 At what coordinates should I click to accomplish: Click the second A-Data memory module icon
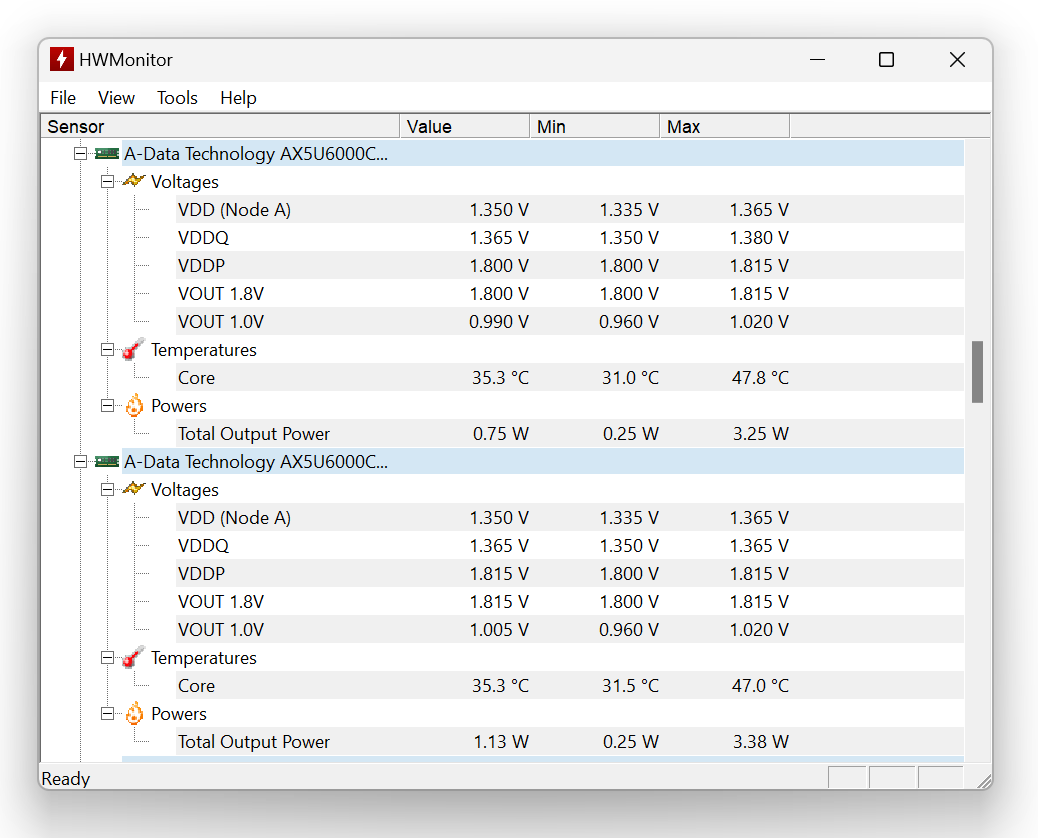pos(106,462)
